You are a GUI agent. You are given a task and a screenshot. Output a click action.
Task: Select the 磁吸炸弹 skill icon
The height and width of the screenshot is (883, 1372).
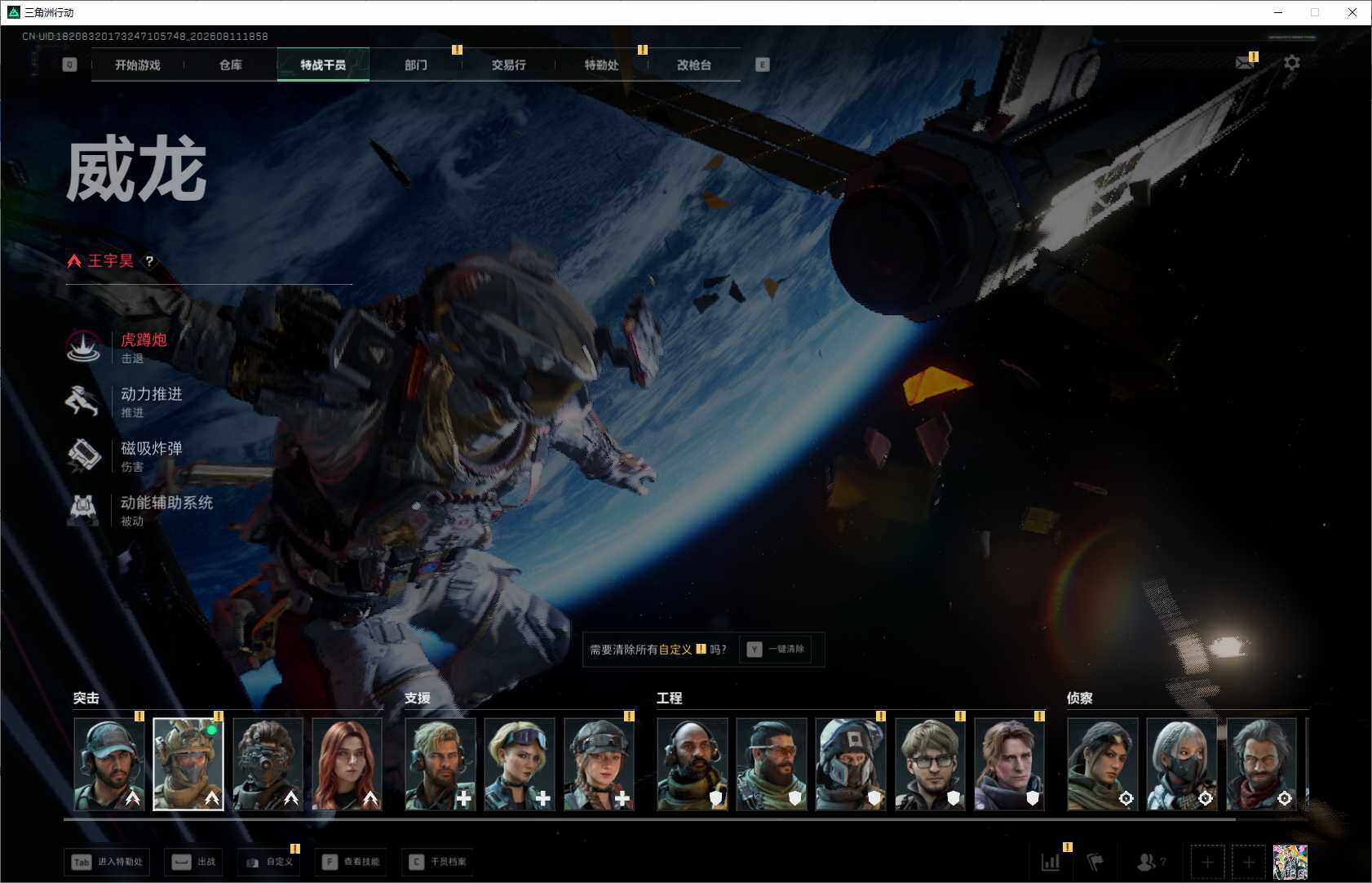[x=83, y=455]
